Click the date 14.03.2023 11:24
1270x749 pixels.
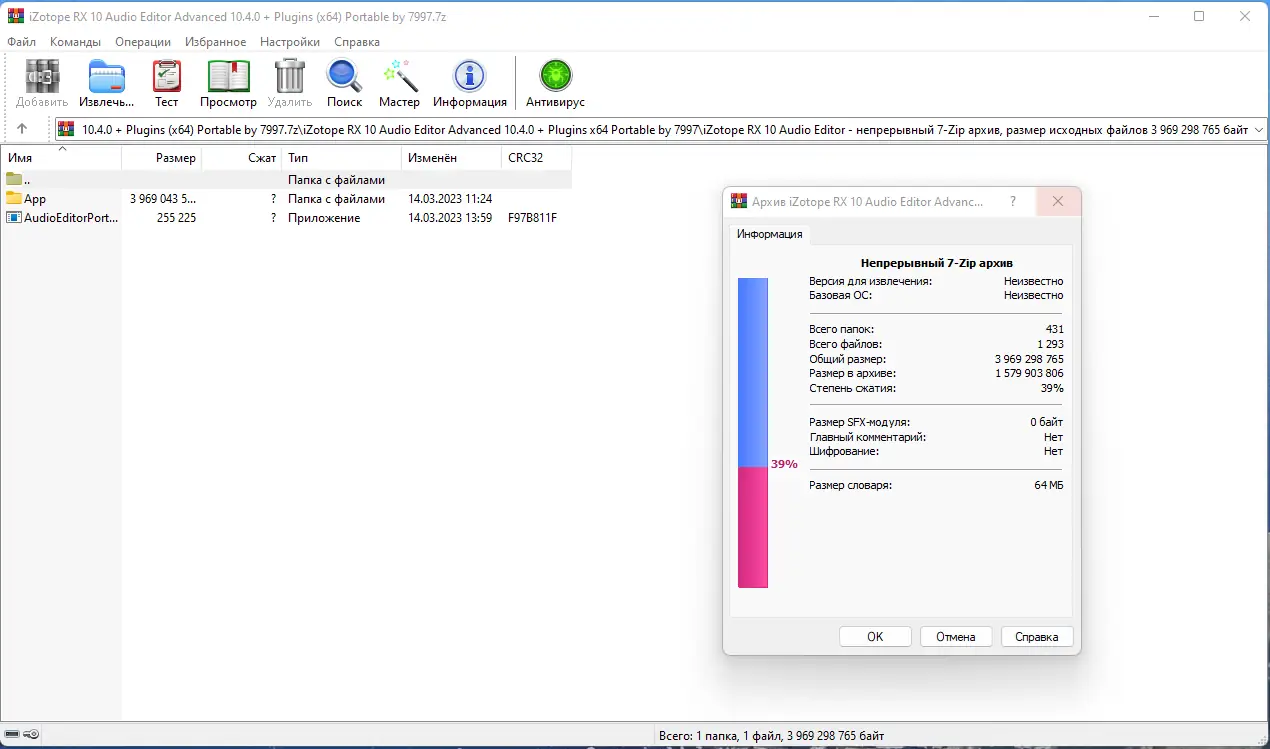tap(450, 199)
